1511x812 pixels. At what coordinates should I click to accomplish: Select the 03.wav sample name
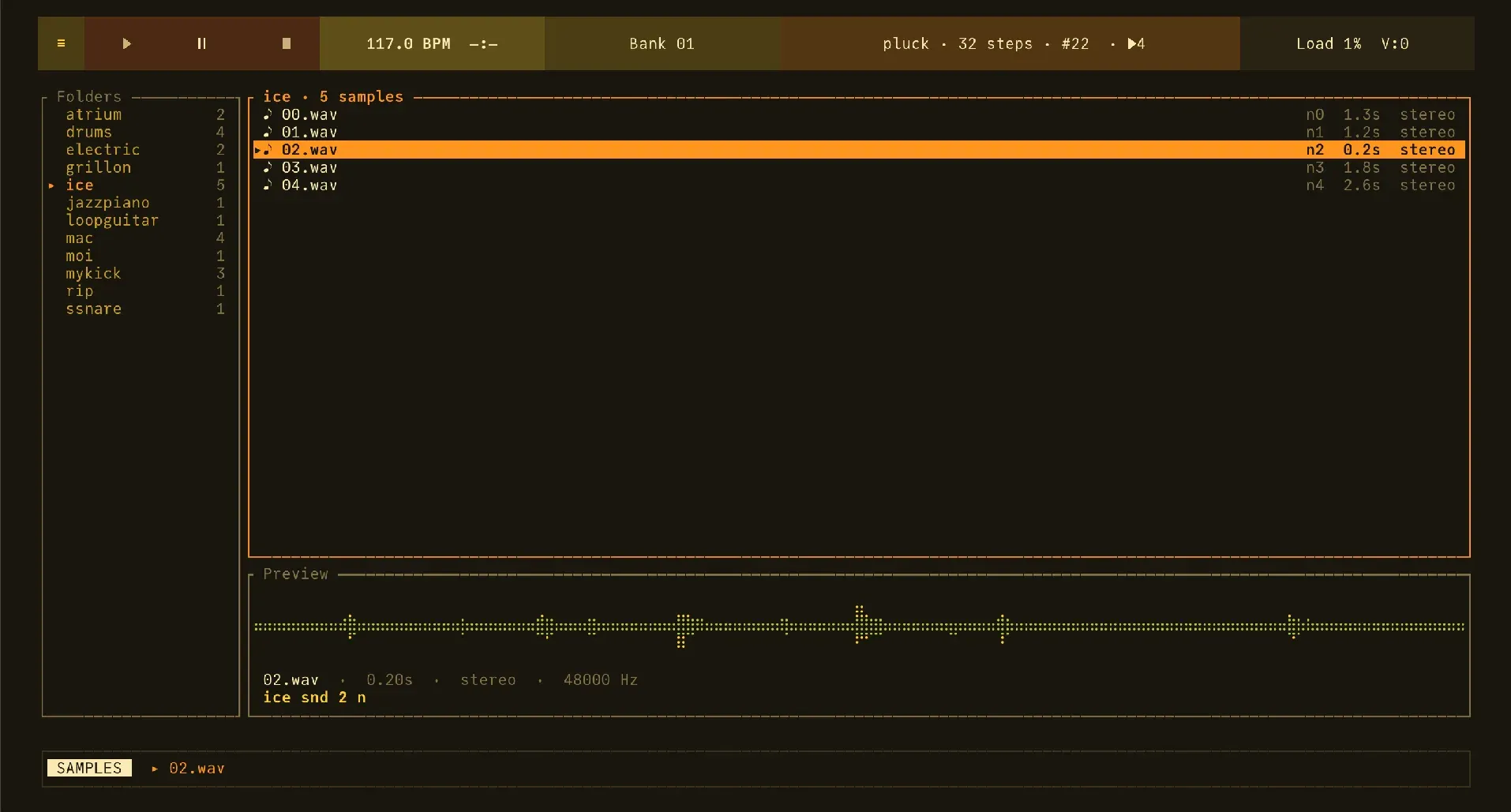309,167
